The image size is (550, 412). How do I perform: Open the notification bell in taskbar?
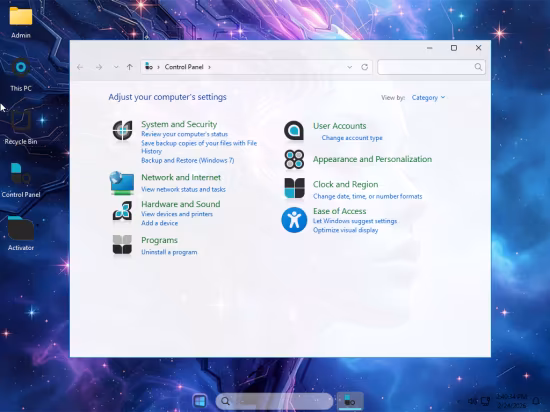pyautogui.click(x=536, y=401)
